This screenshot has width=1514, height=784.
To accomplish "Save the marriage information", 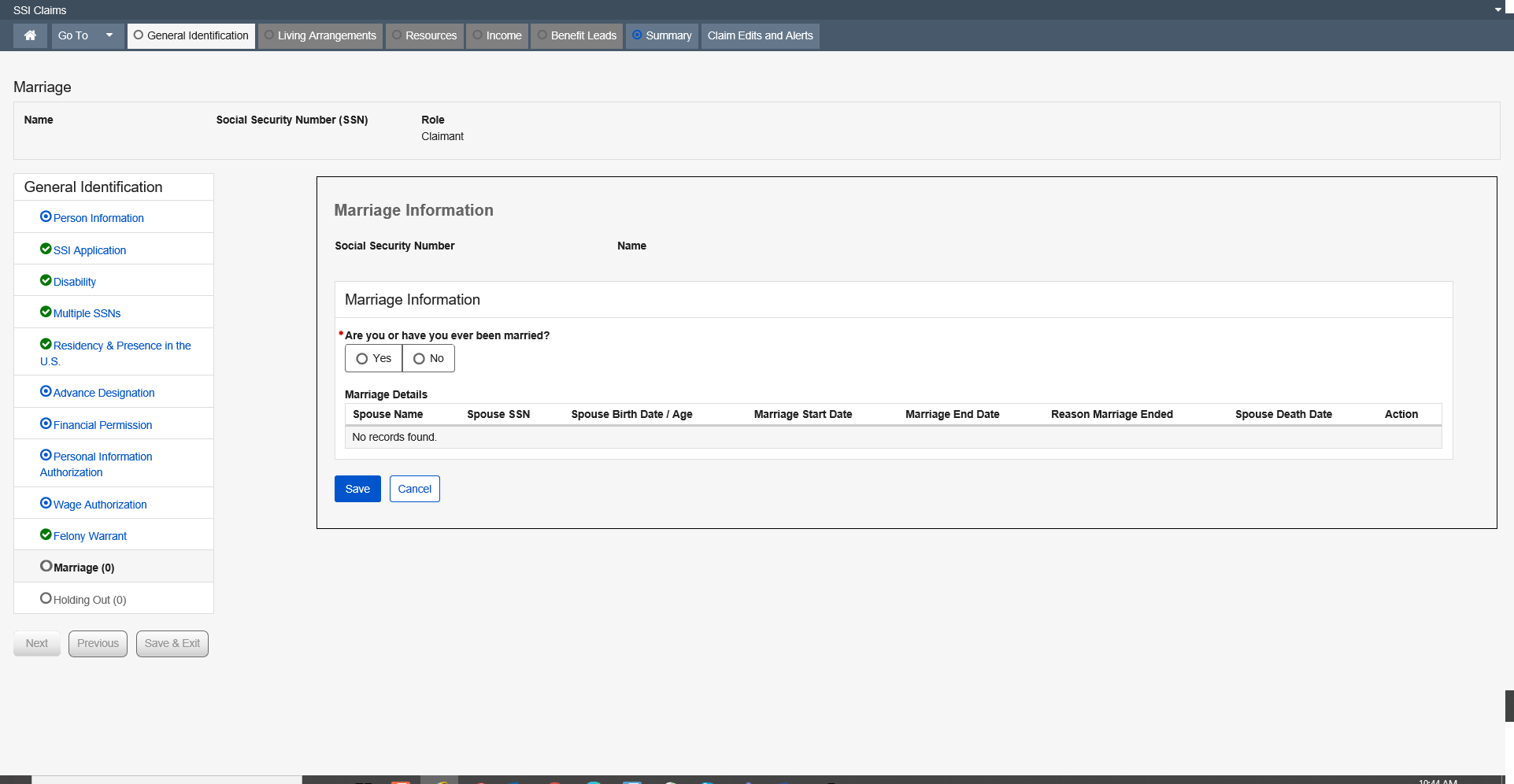I will coord(357,489).
